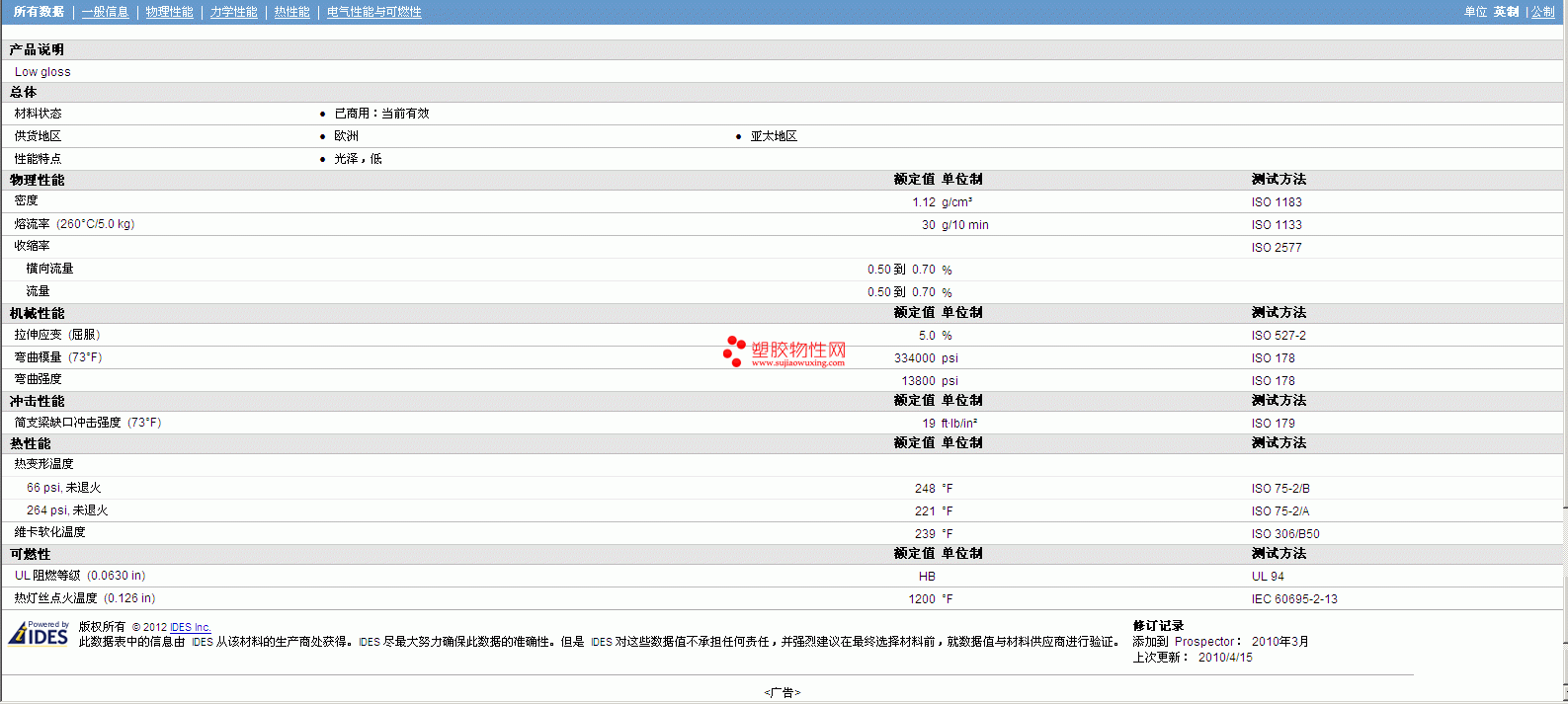Click the 机械性能 section header
1568x704 pixels.
(38, 313)
